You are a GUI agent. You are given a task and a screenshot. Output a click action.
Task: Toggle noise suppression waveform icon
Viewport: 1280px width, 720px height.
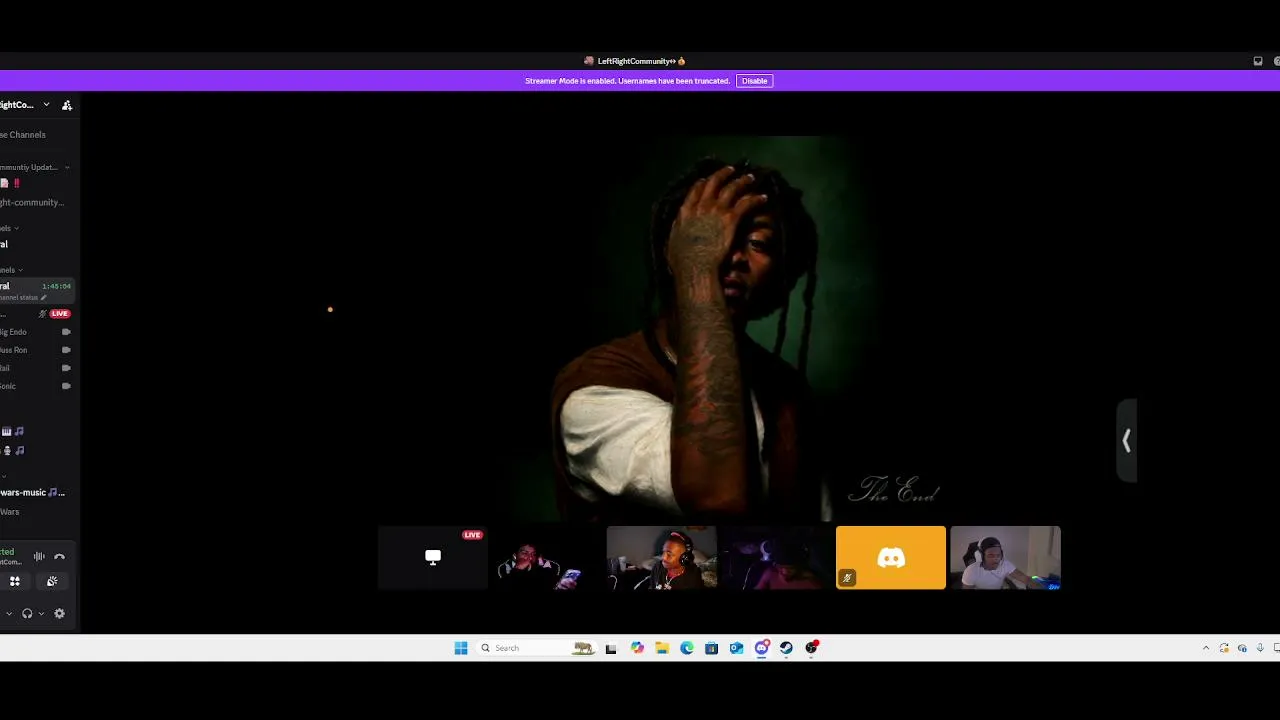[x=39, y=557]
